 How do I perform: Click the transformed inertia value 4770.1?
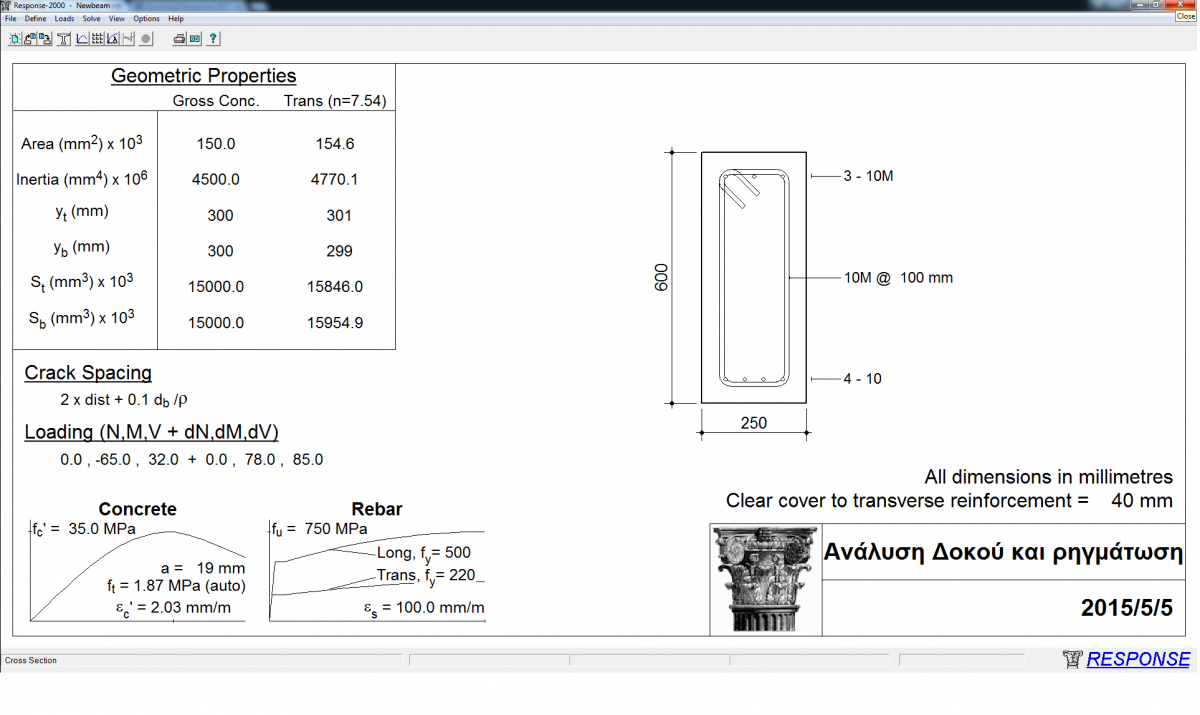tap(335, 180)
